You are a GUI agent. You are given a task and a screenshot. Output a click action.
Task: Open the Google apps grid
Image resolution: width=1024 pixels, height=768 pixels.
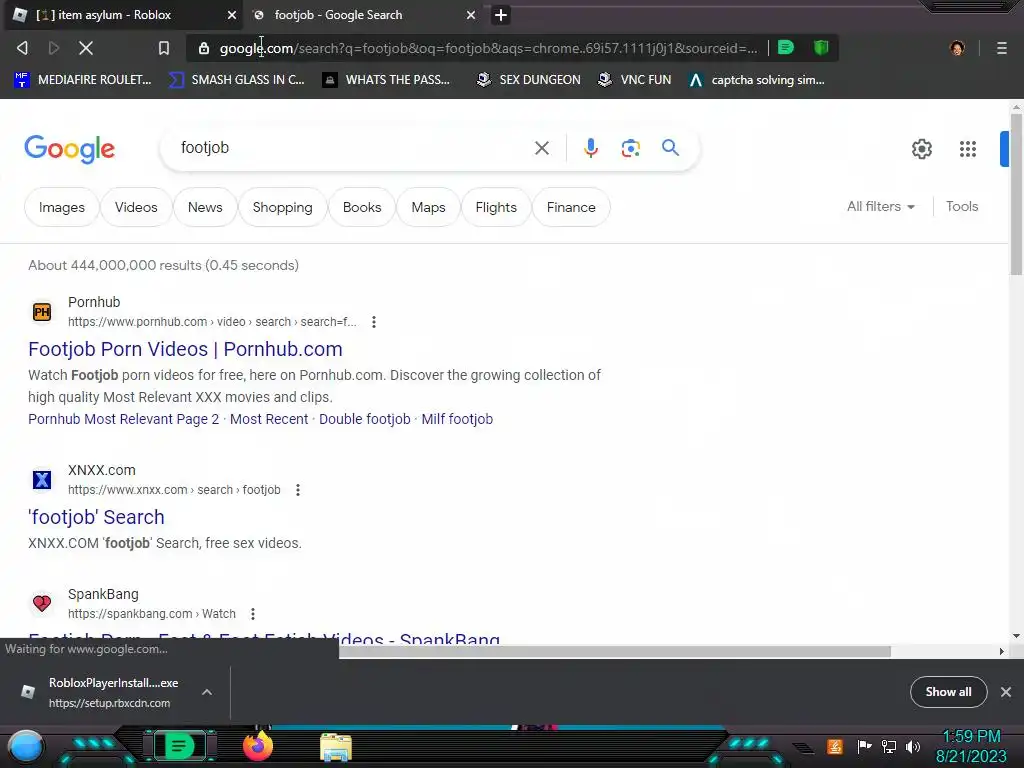tap(968, 149)
